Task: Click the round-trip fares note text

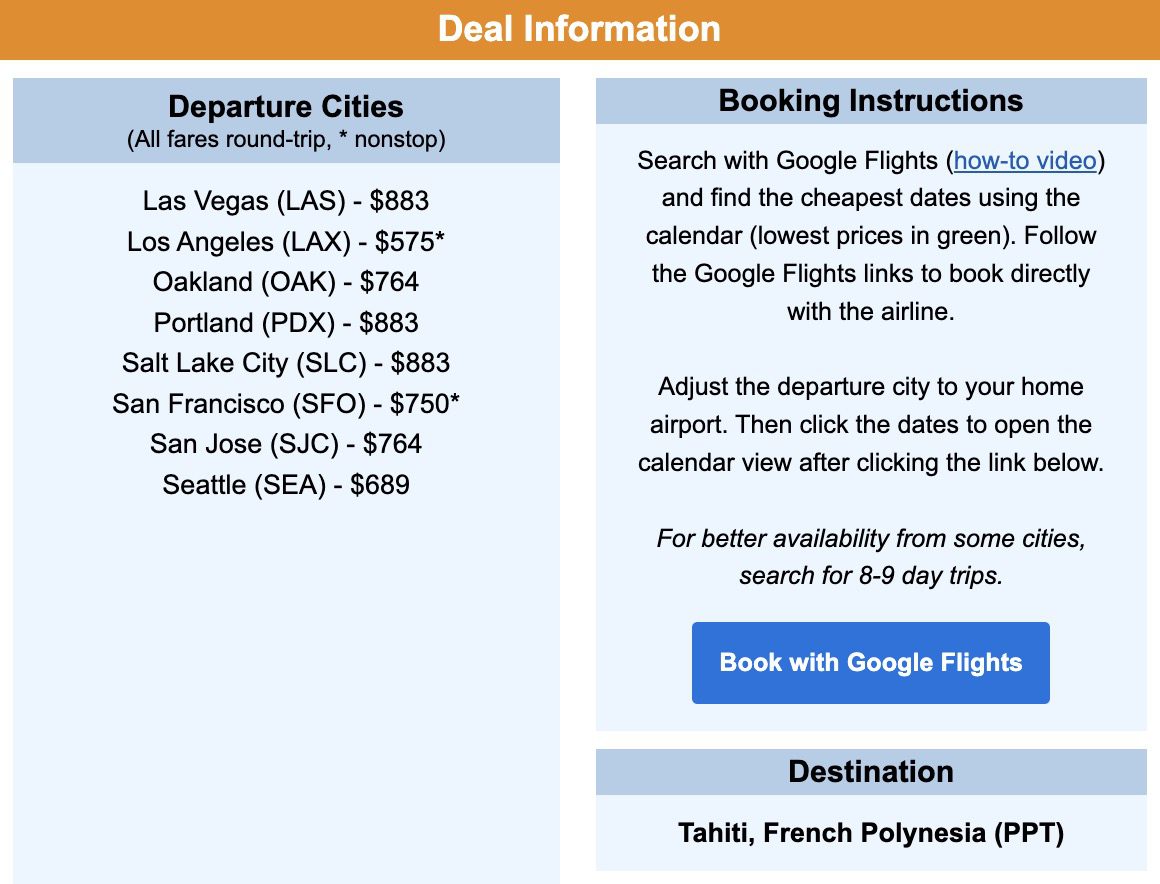Action: pos(285,139)
